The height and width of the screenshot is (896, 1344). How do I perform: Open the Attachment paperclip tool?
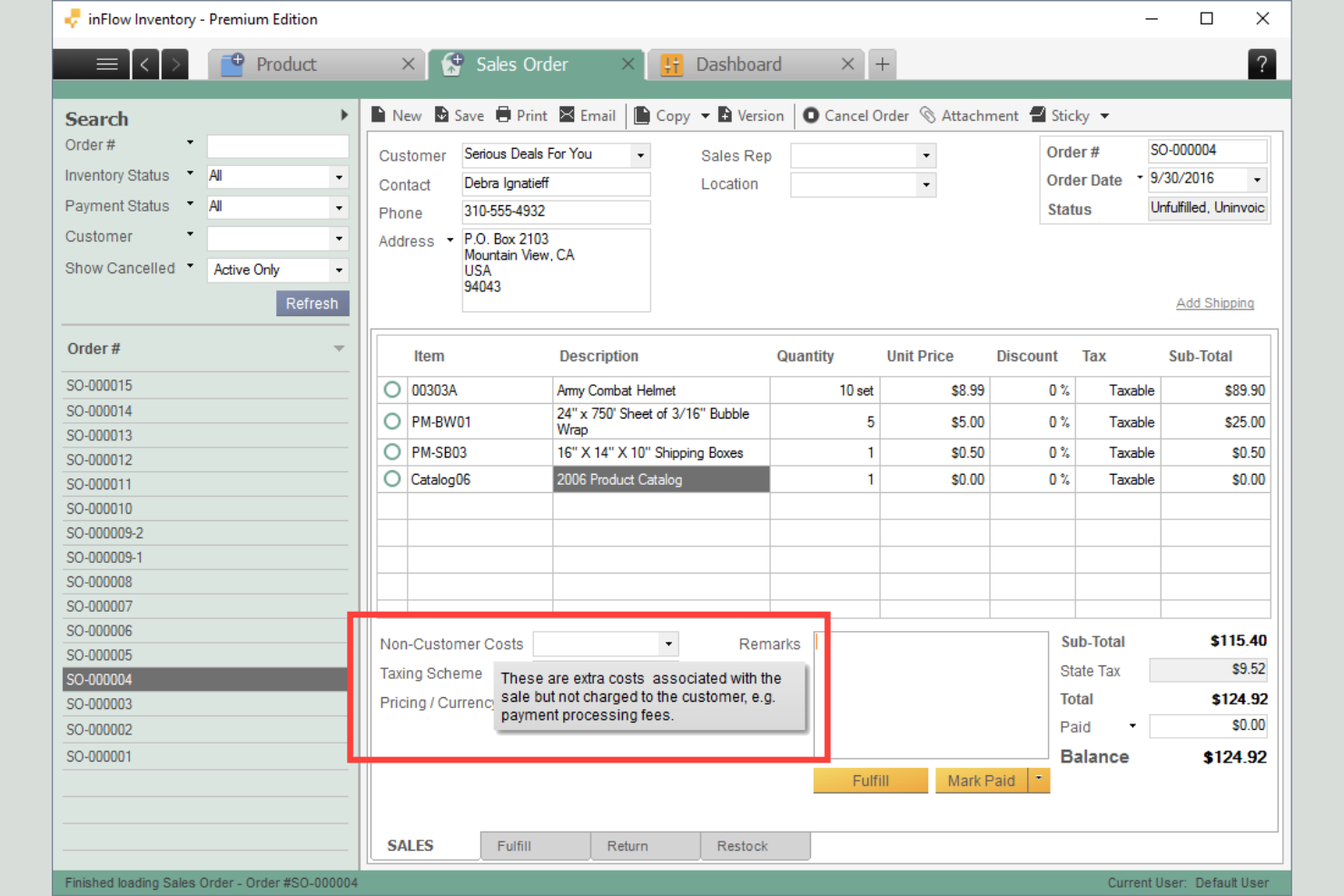(927, 115)
